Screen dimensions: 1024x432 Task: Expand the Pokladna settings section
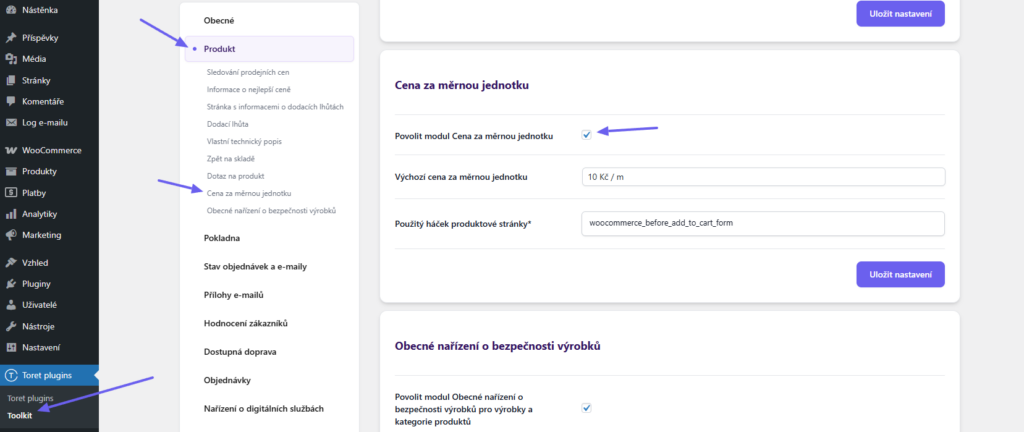[x=222, y=238]
